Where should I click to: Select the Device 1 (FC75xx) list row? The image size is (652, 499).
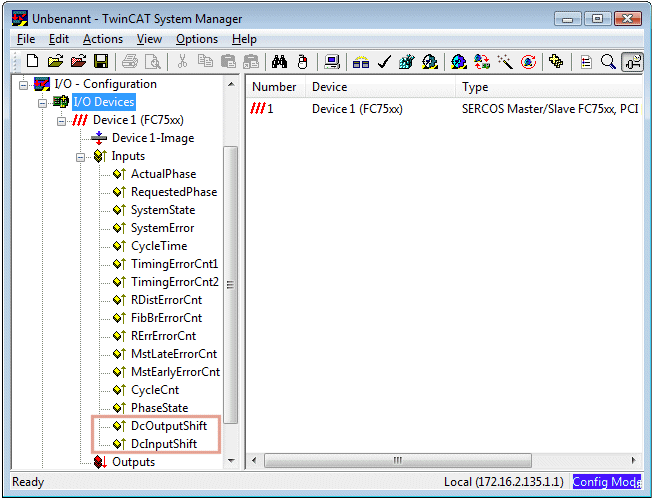pyautogui.click(x=445, y=109)
